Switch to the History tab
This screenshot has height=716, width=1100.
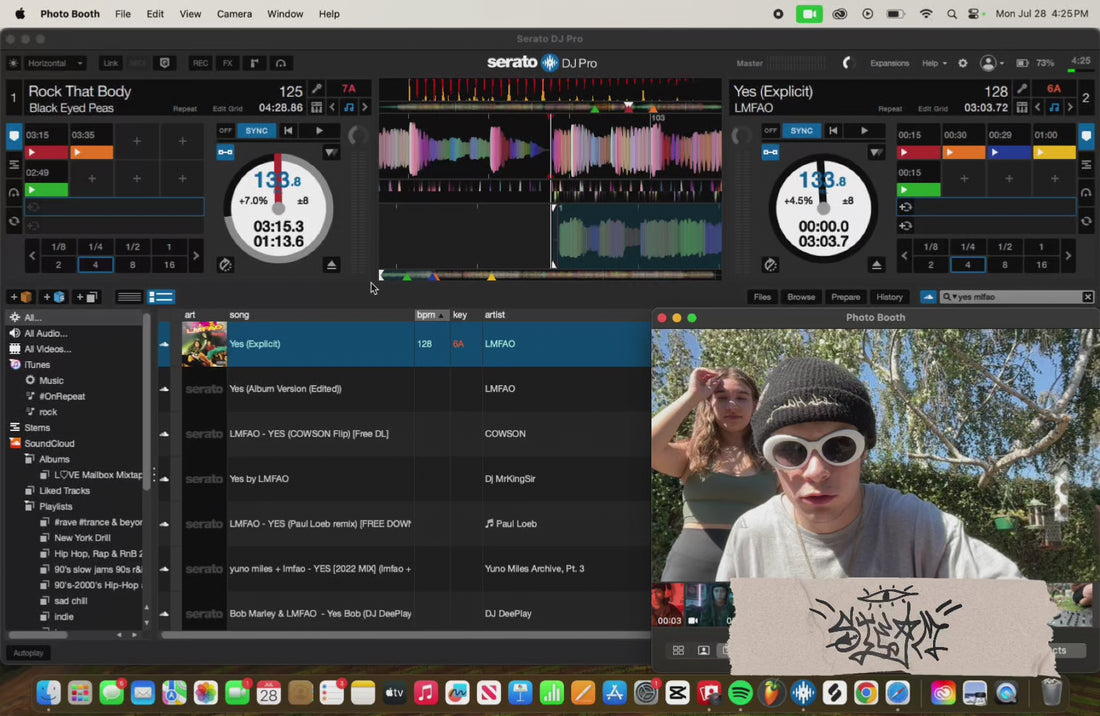[889, 297]
